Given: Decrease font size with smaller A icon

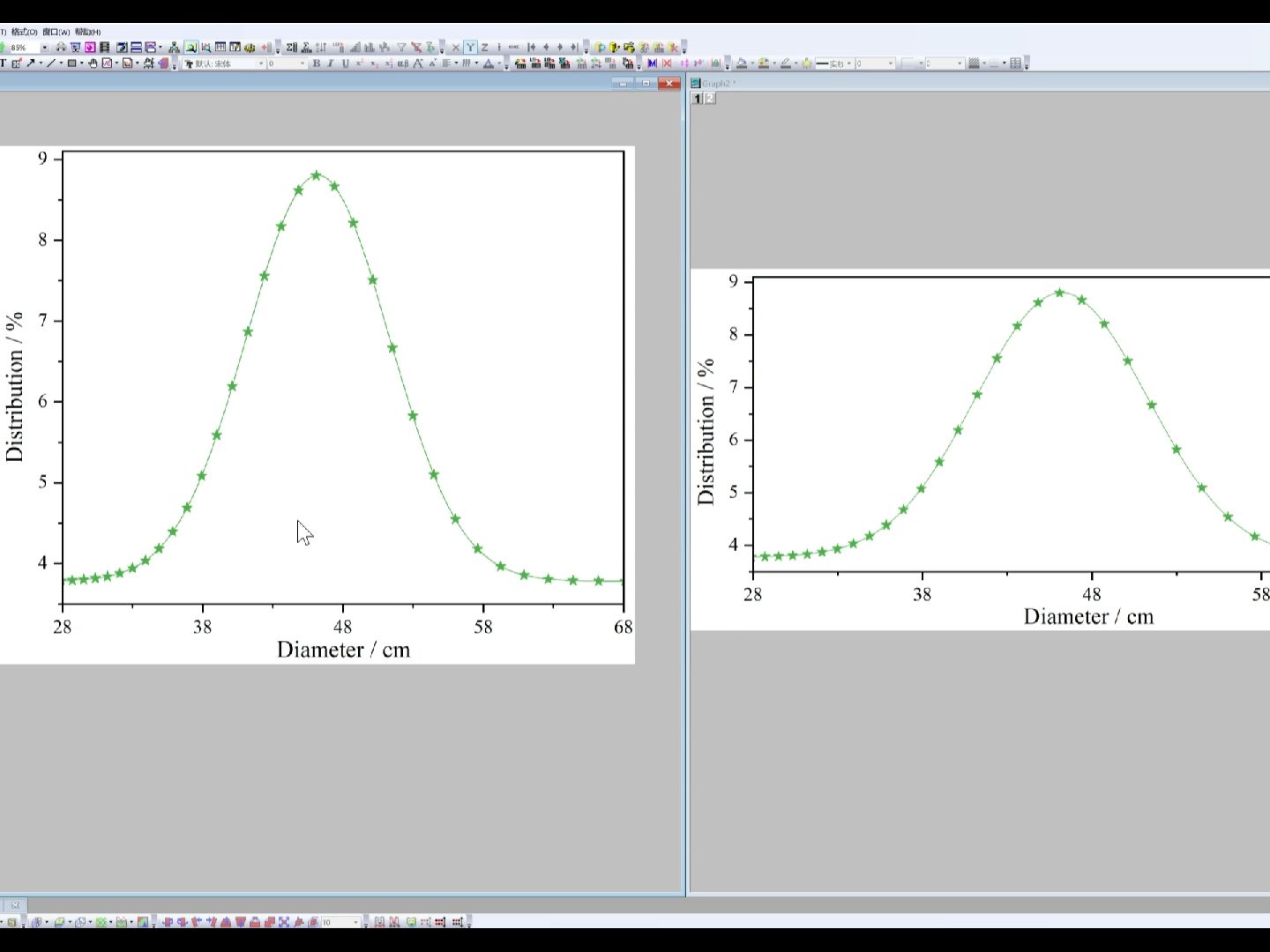Looking at the screenshot, I should point(432,63).
